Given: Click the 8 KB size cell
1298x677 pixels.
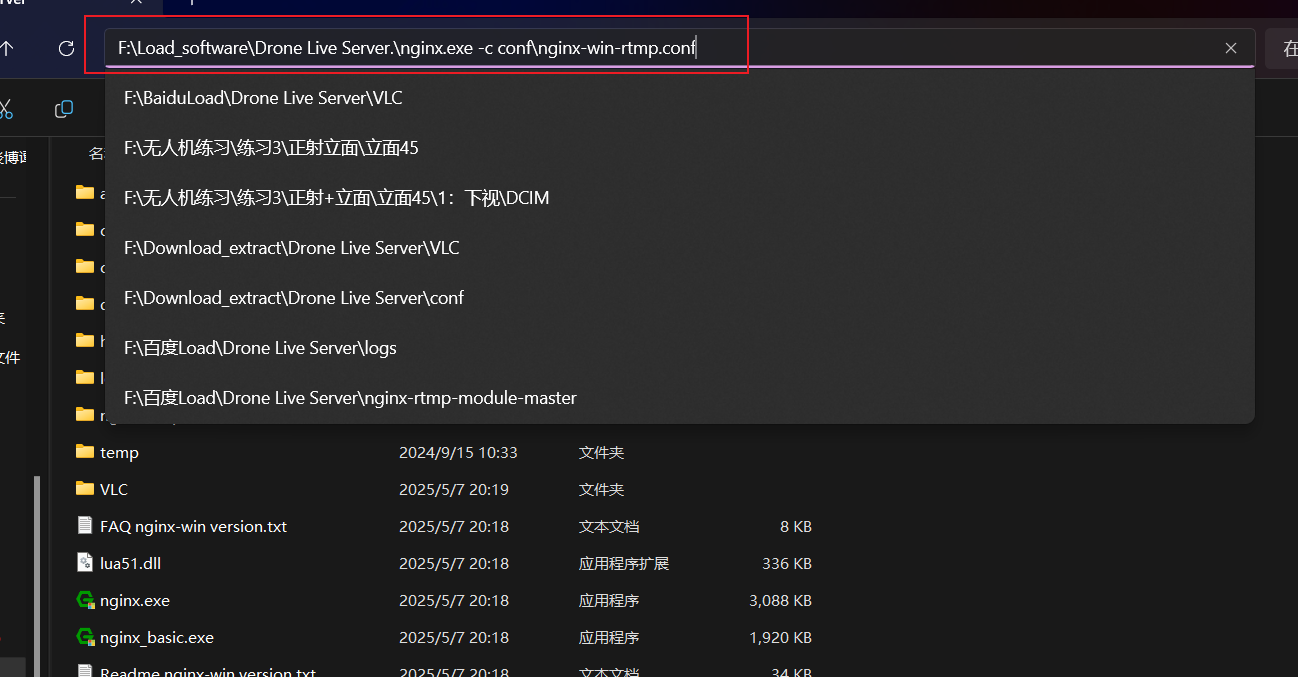Looking at the screenshot, I should (x=796, y=527).
